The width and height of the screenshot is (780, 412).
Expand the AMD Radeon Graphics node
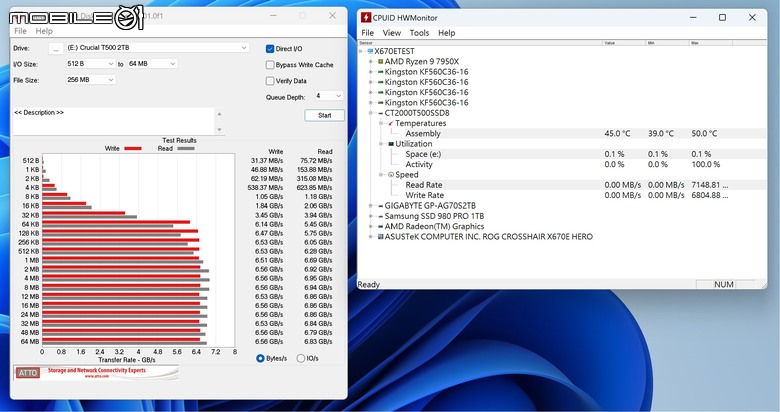click(x=371, y=226)
